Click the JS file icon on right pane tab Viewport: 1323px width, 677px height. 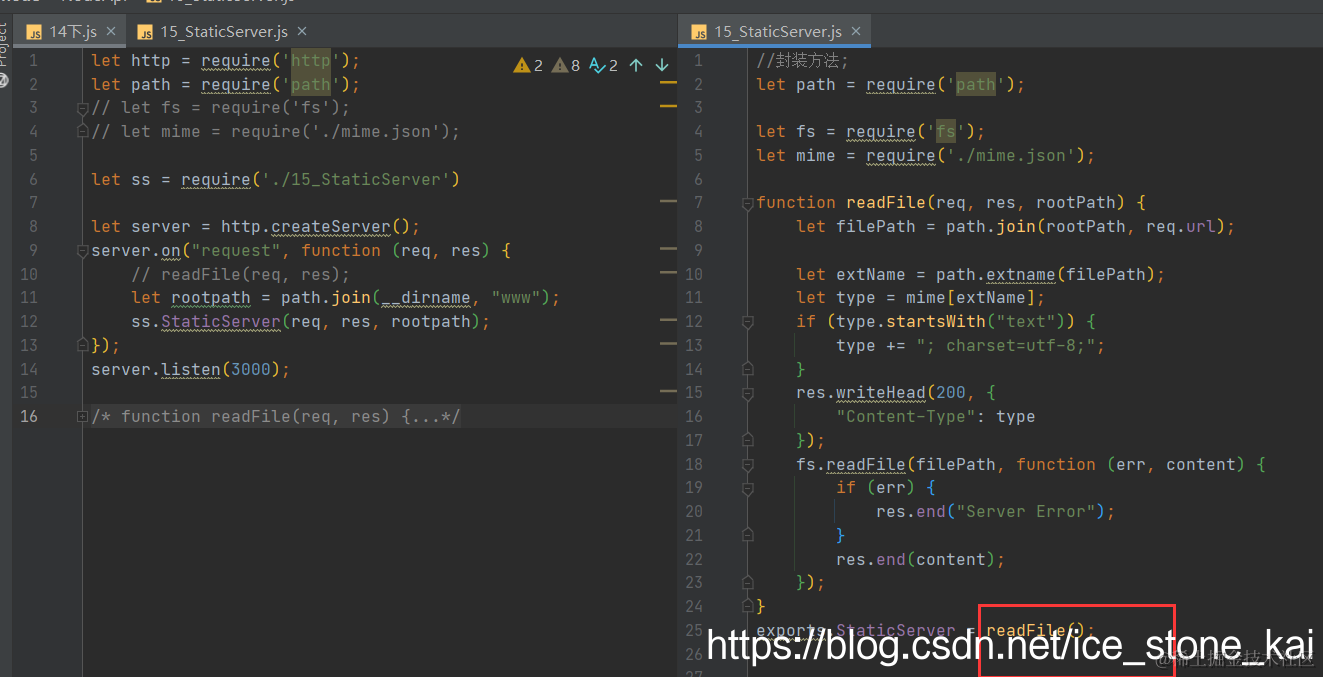(x=699, y=32)
